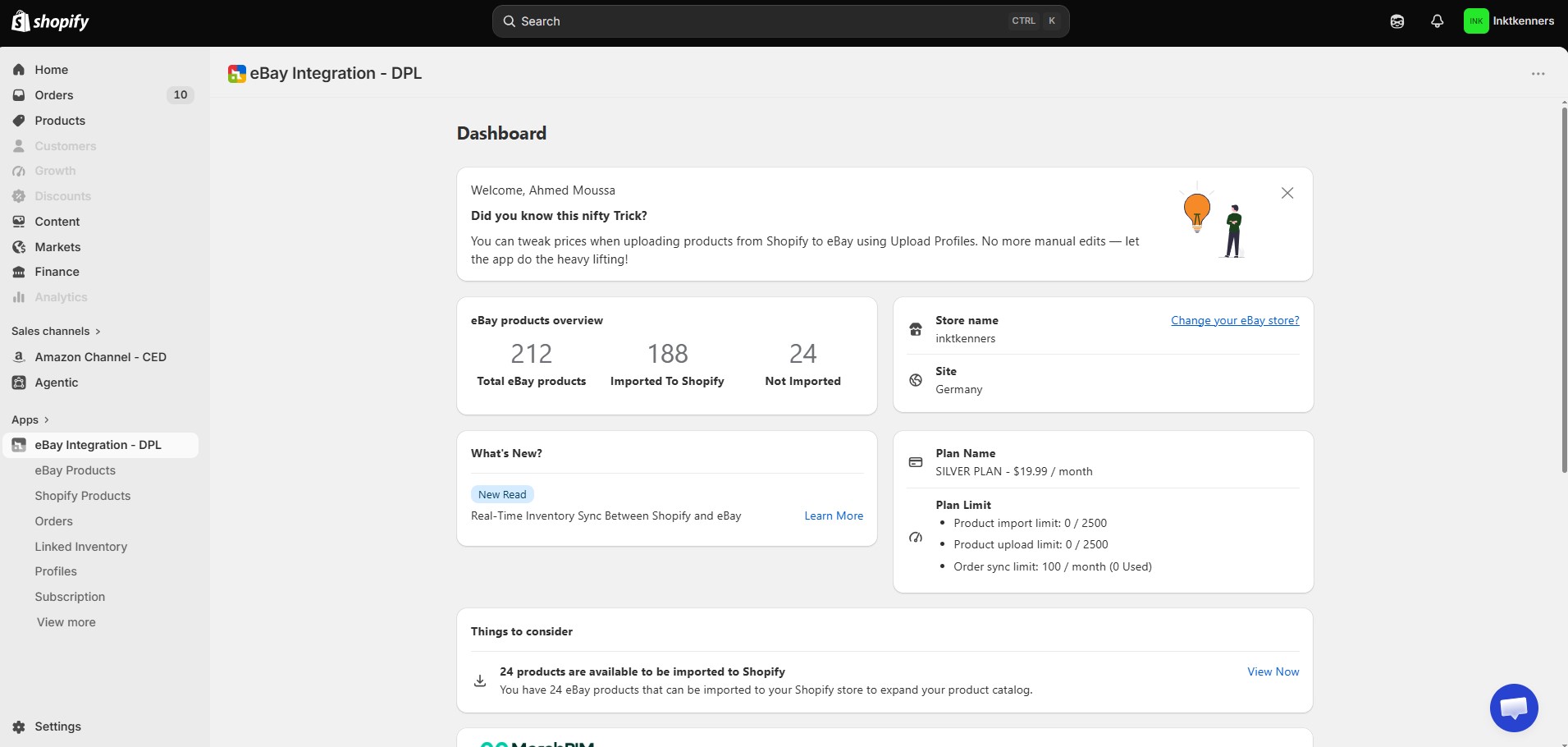Click the Content icon
The image size is (1568, 747).
19,222
